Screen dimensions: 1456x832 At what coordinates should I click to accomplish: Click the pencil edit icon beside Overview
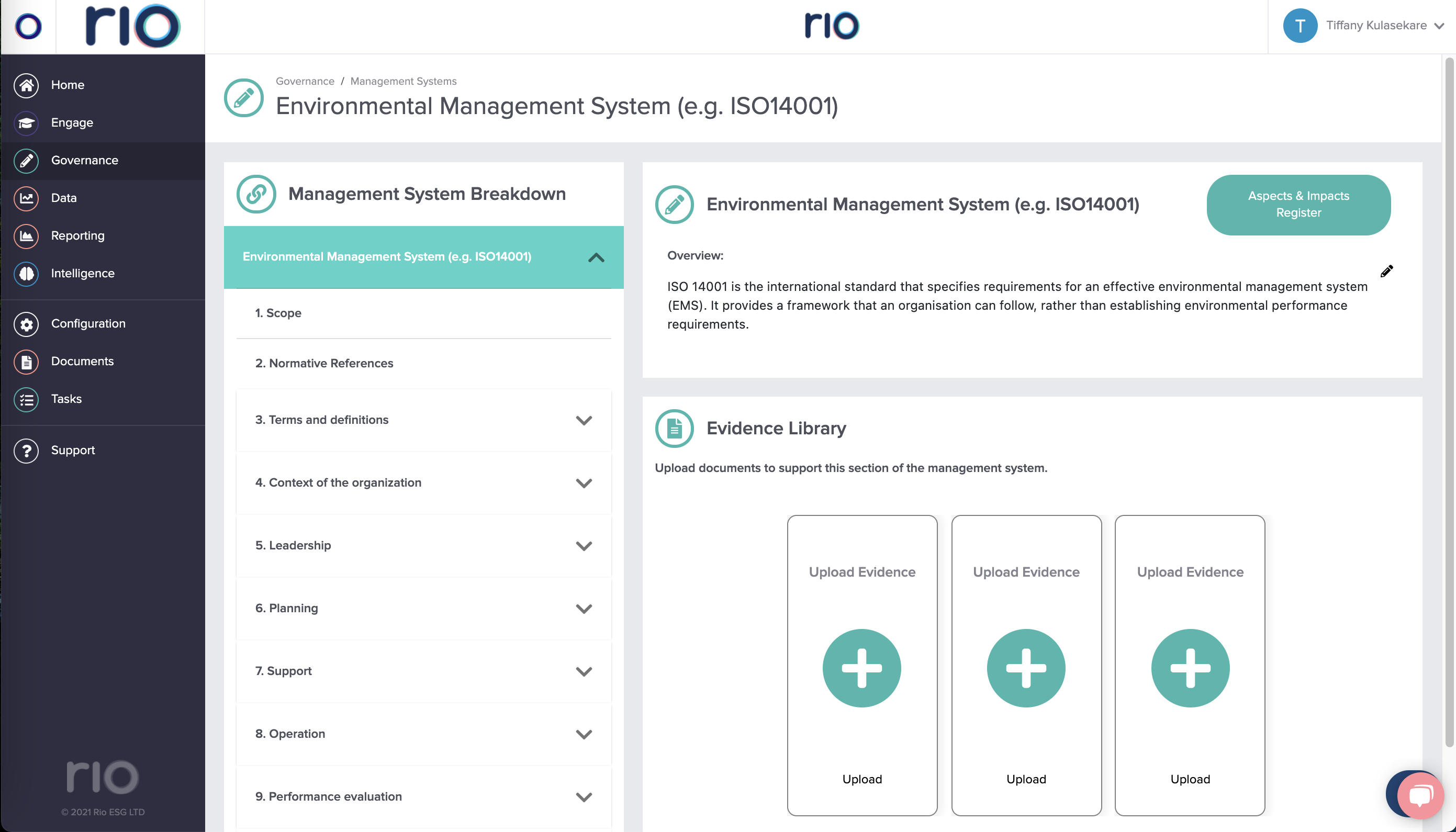[x=1386, y=272]
